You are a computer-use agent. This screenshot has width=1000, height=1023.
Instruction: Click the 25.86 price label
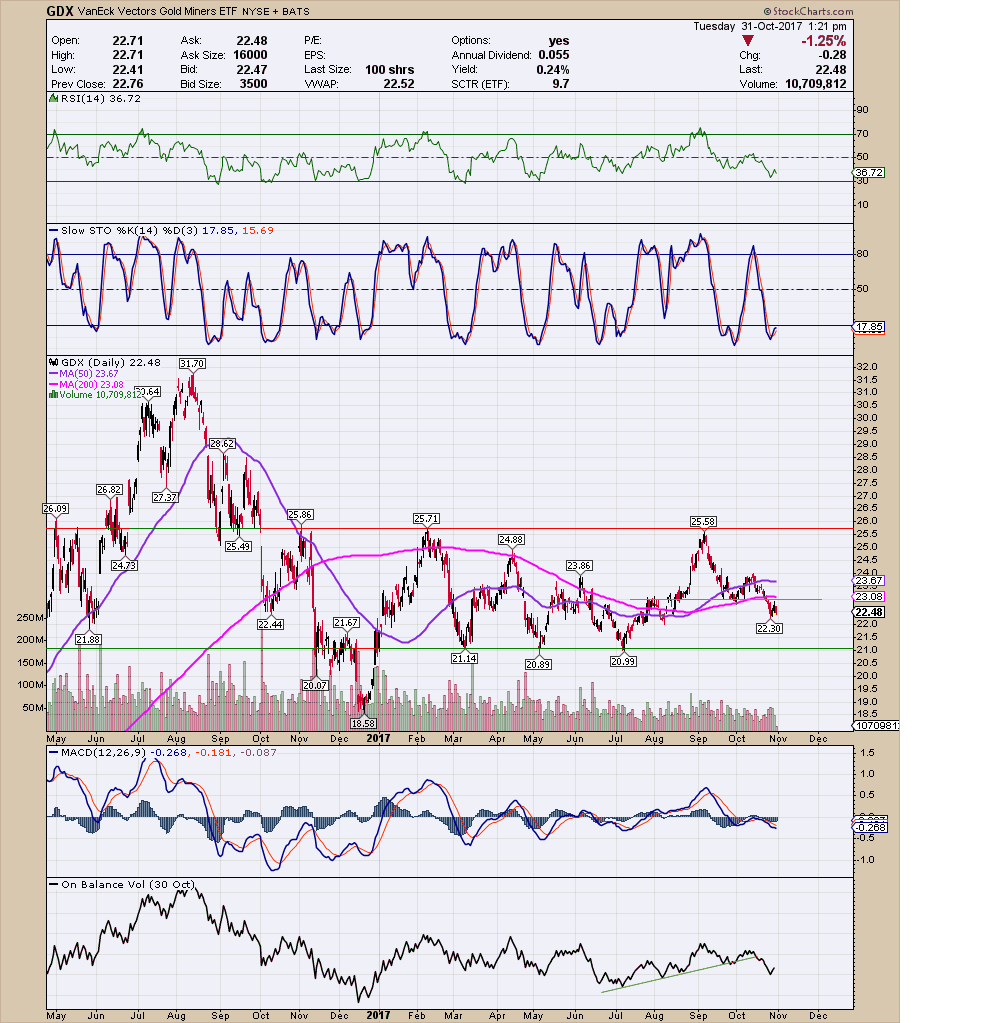click(x=299, y=515)
